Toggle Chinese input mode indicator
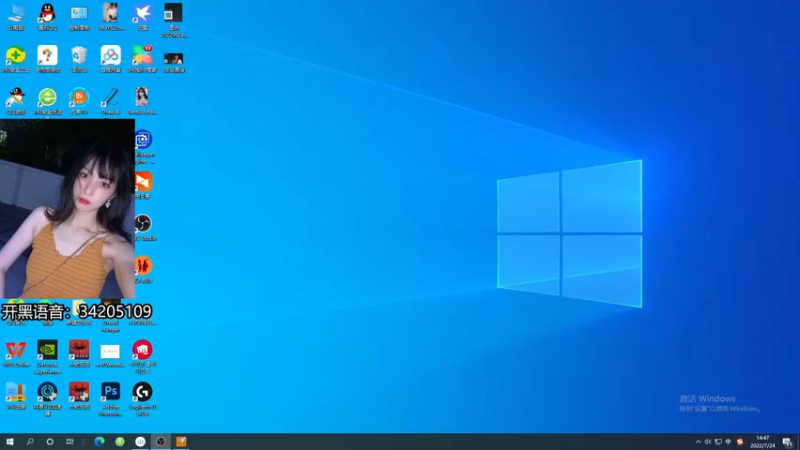The height and width of the screenshot is (450, 800). (x=728, y=442)
